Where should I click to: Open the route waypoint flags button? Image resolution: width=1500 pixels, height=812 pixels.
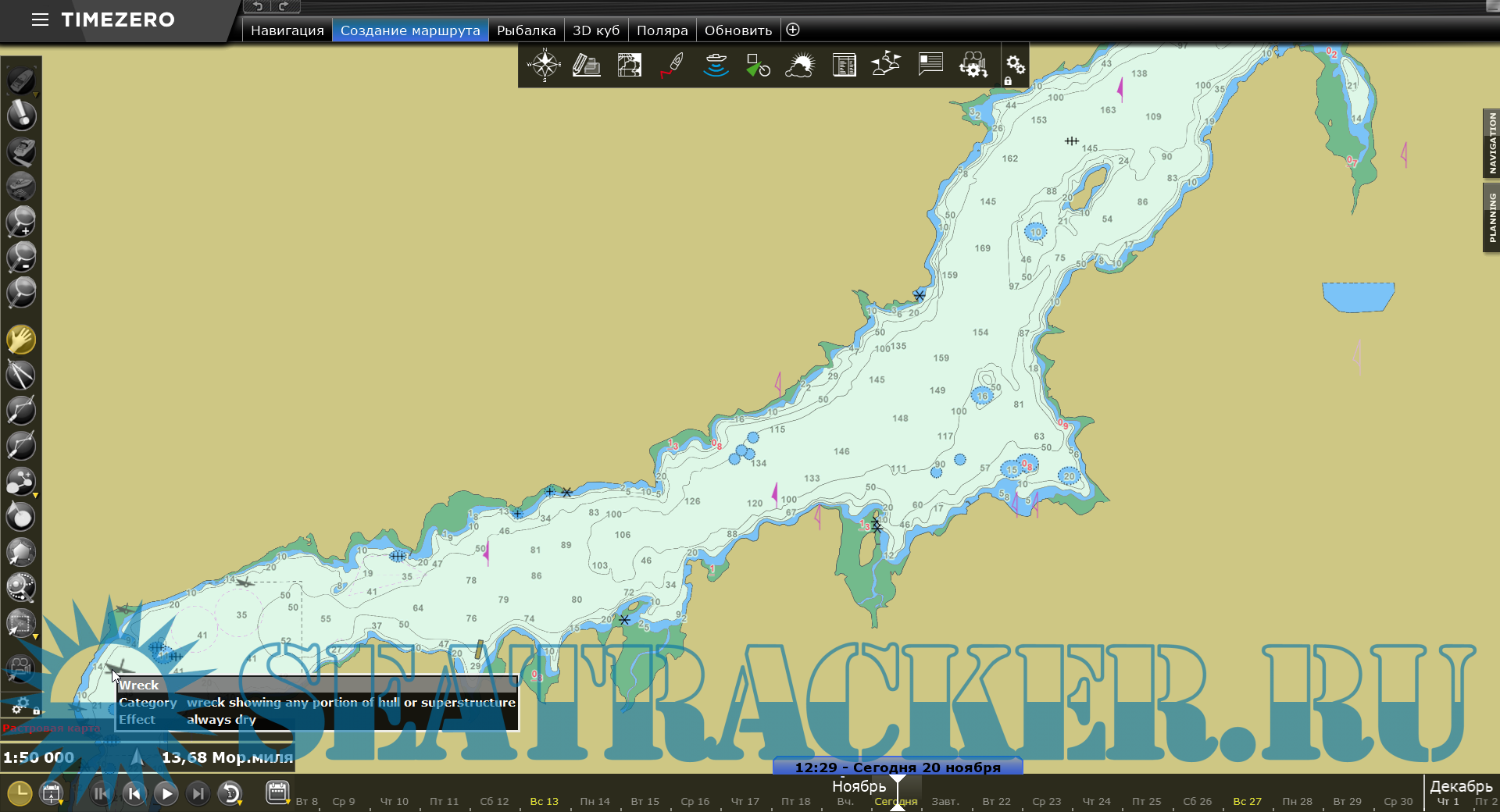pos(886,65)
